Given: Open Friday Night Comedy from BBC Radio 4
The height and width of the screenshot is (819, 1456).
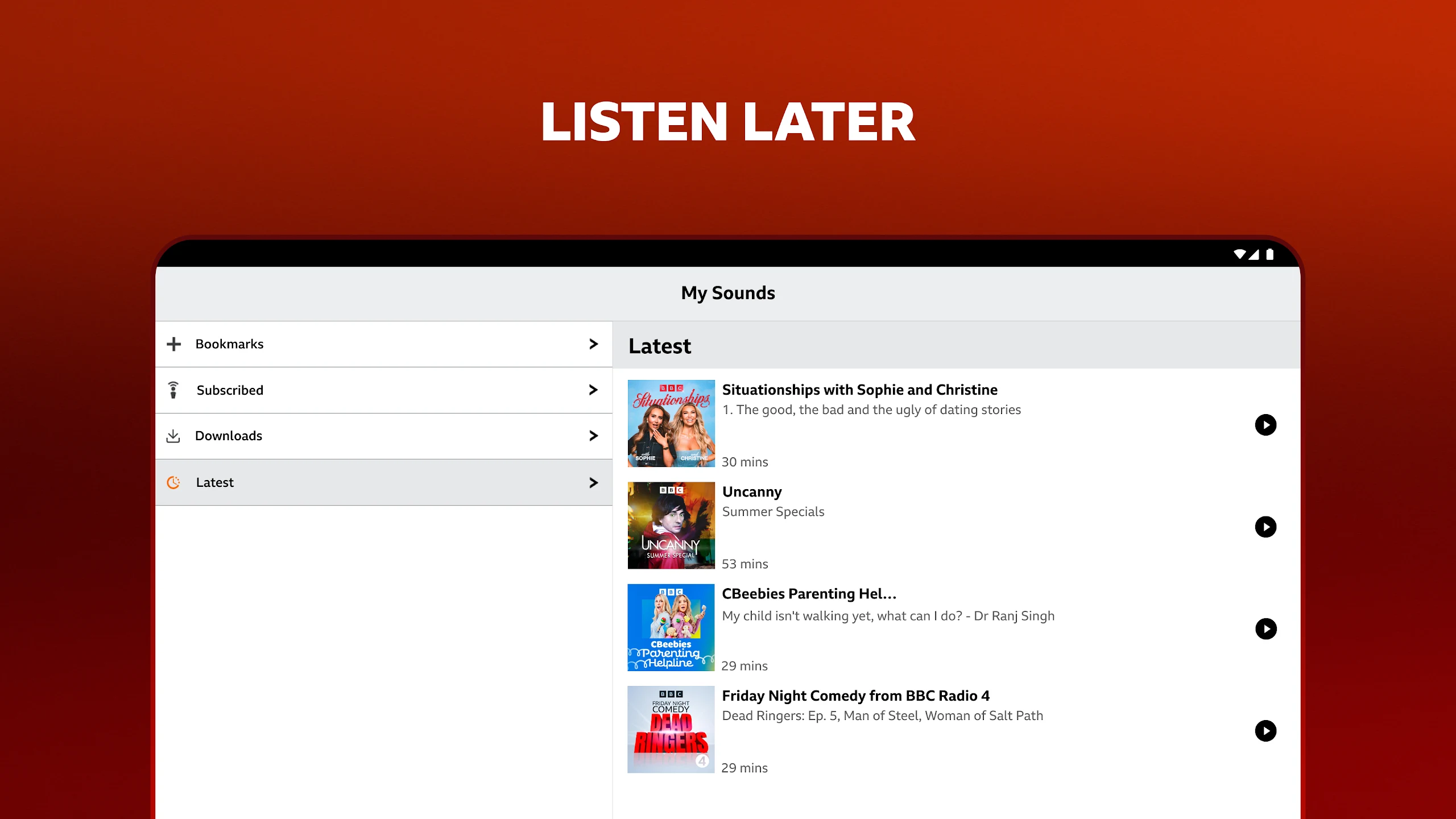Looking at the screenshot, I should point(856,696).
